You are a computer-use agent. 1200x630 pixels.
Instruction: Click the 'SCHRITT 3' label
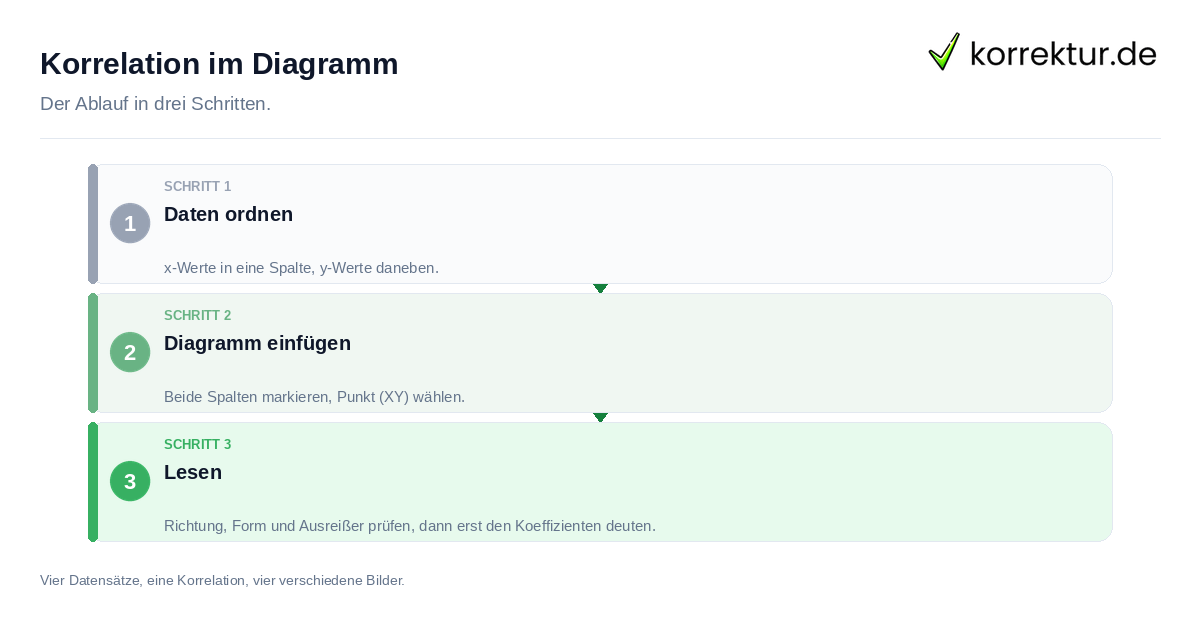pos(197,444)
